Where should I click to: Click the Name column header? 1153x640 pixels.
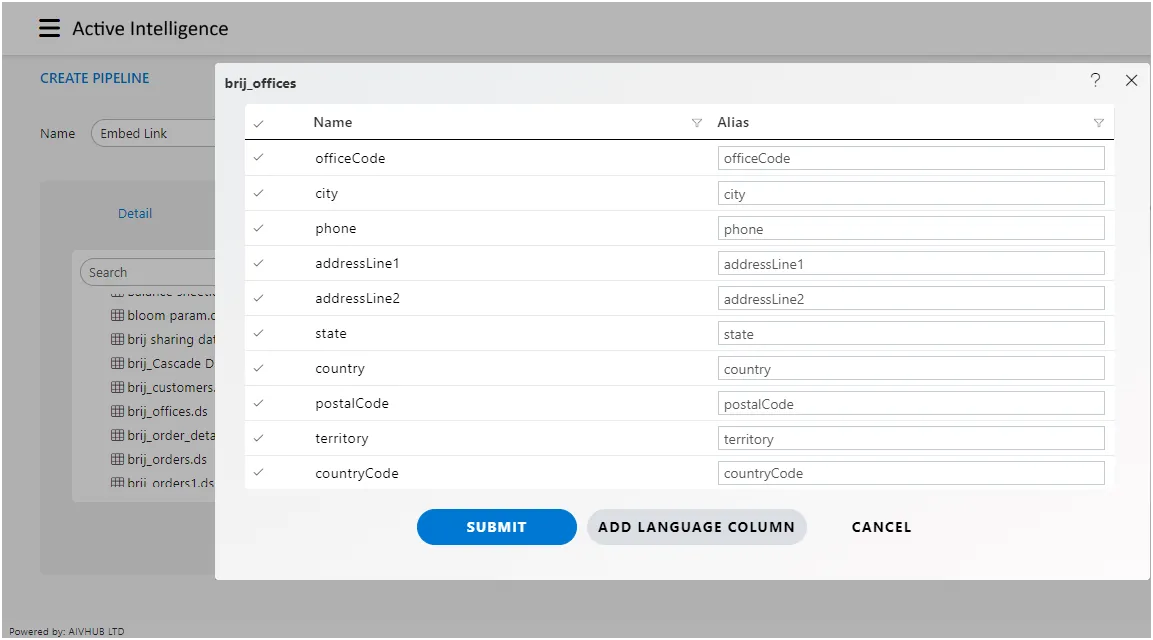(x=332, y=122)
